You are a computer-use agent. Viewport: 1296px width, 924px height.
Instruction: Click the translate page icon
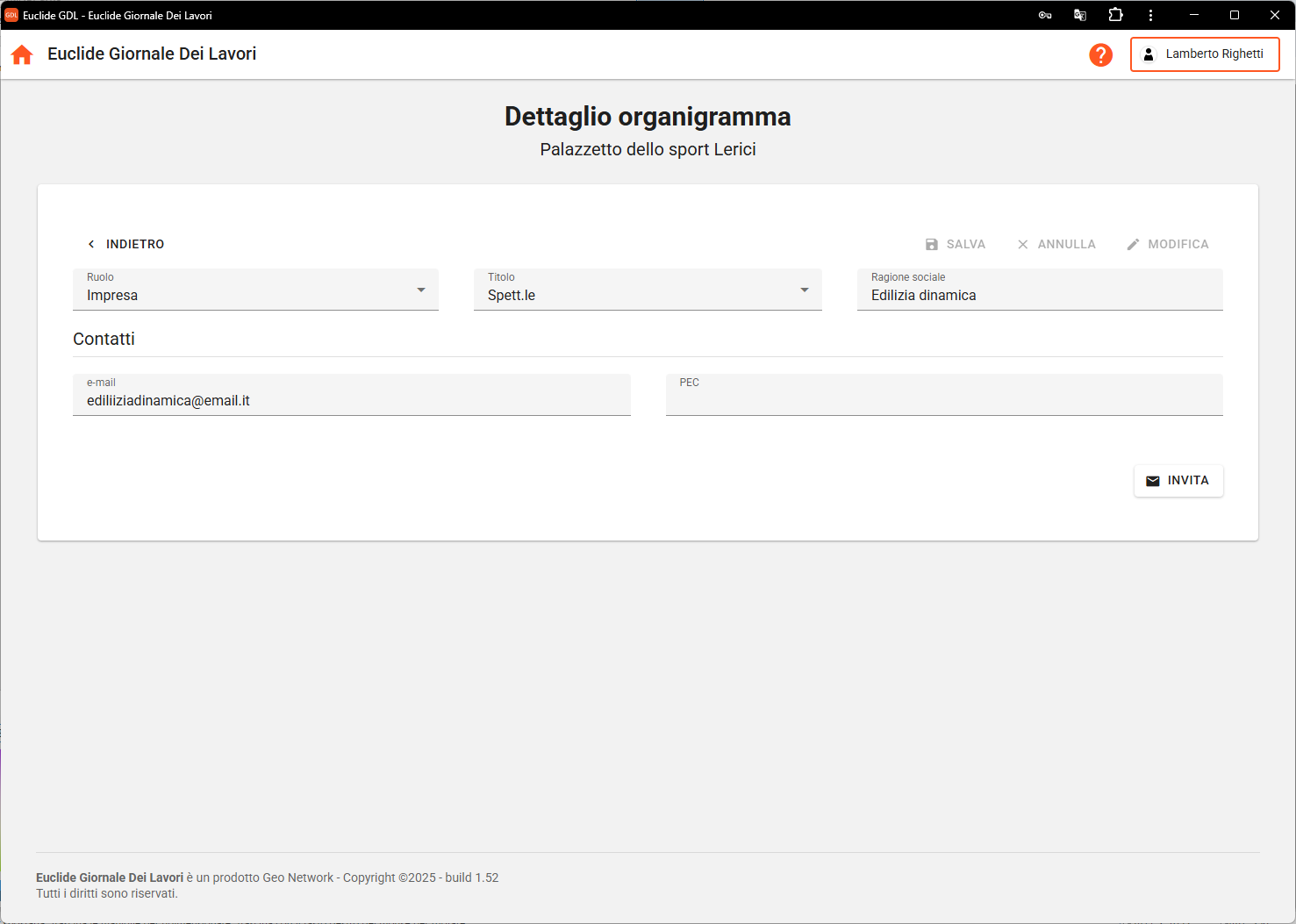point(1080,15)
